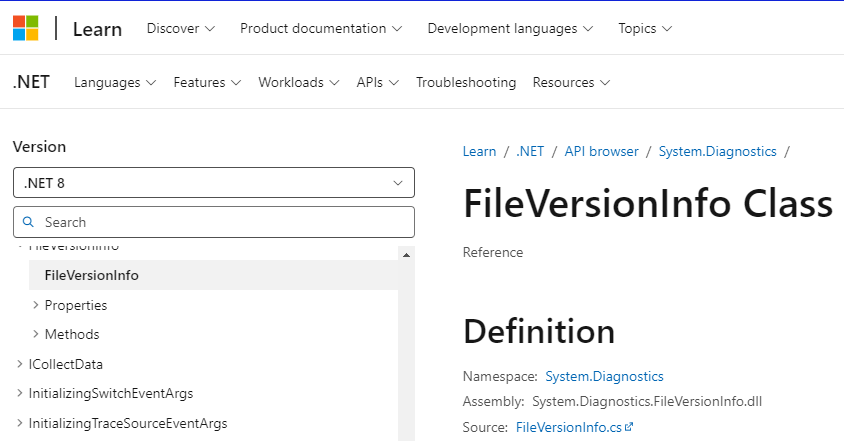Expand the APIs dropdown

(x=377, y=82)
